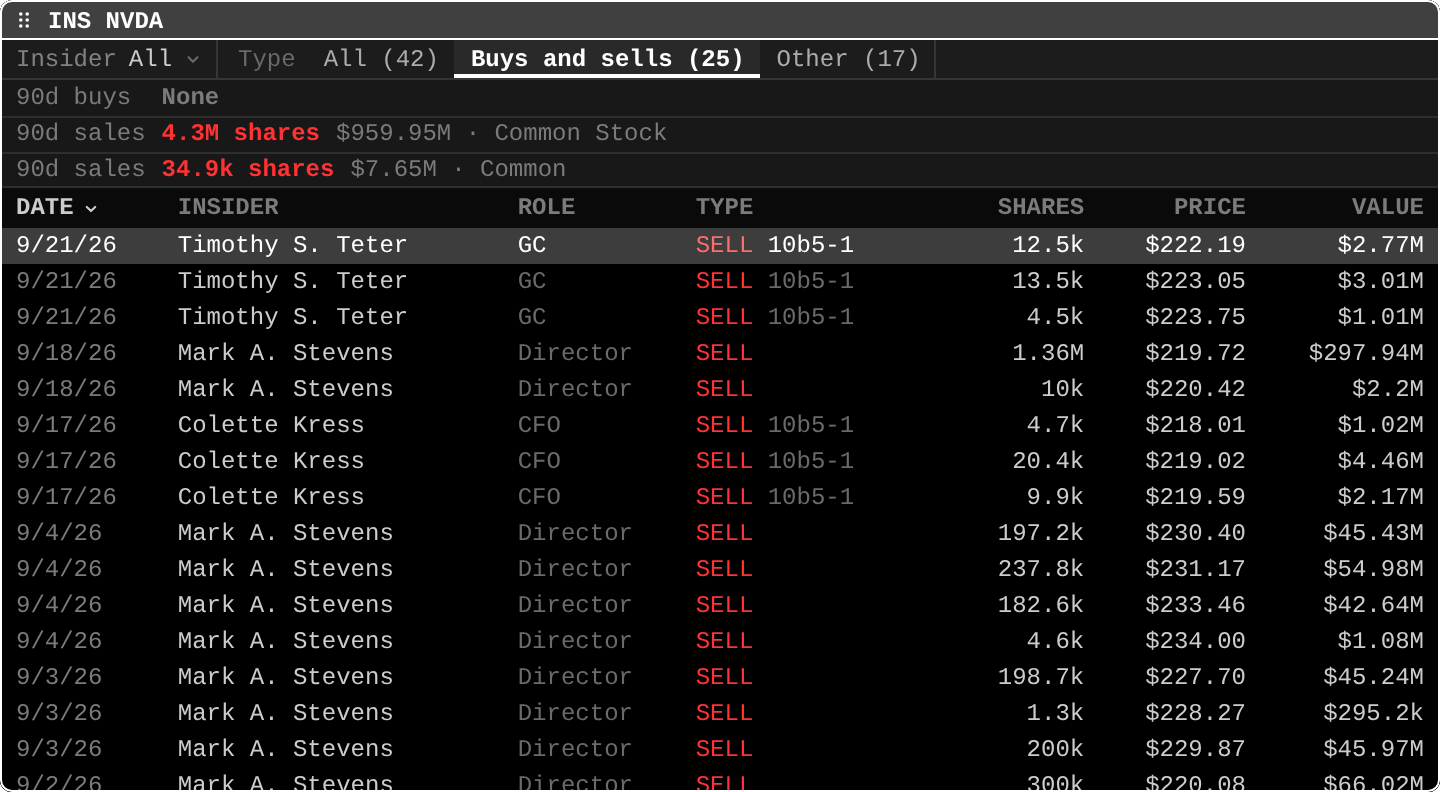Screen dimensions: 1440x792
Task: Click the PRICE column header
Action: (1209, 207)
